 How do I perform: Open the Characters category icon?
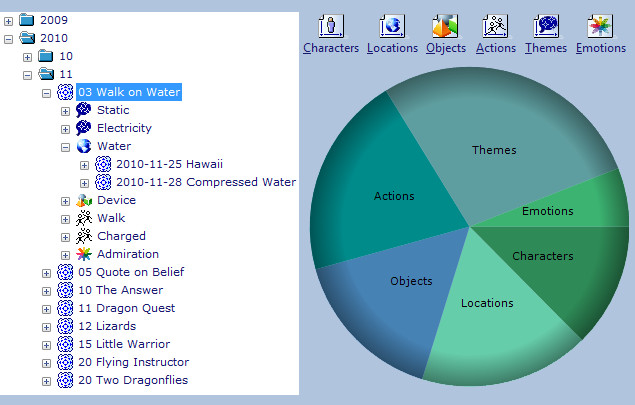coord(331,26)
